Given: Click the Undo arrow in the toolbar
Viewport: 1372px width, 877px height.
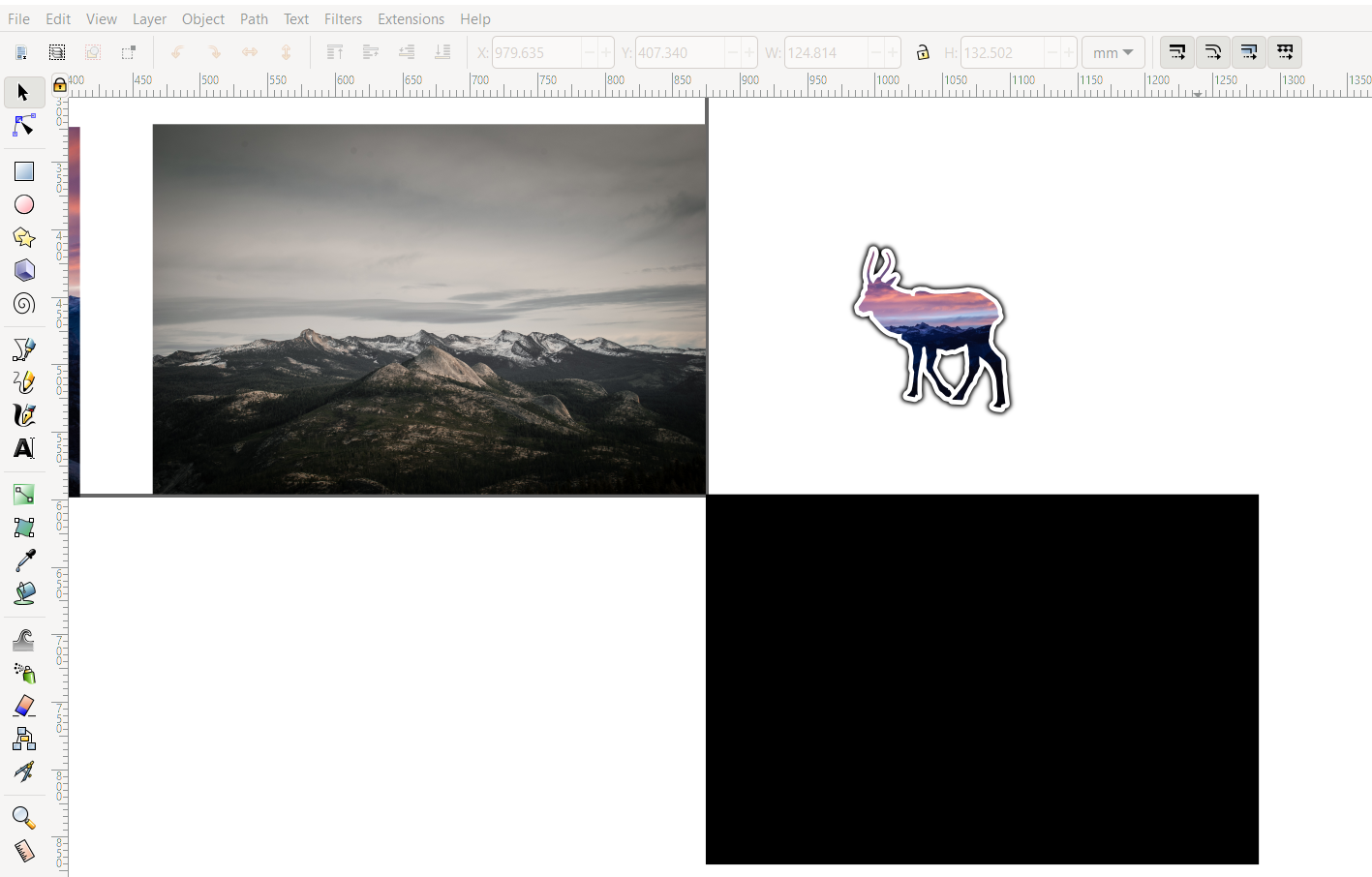Looking at the screenshot, I should click(x=177, y=52).
